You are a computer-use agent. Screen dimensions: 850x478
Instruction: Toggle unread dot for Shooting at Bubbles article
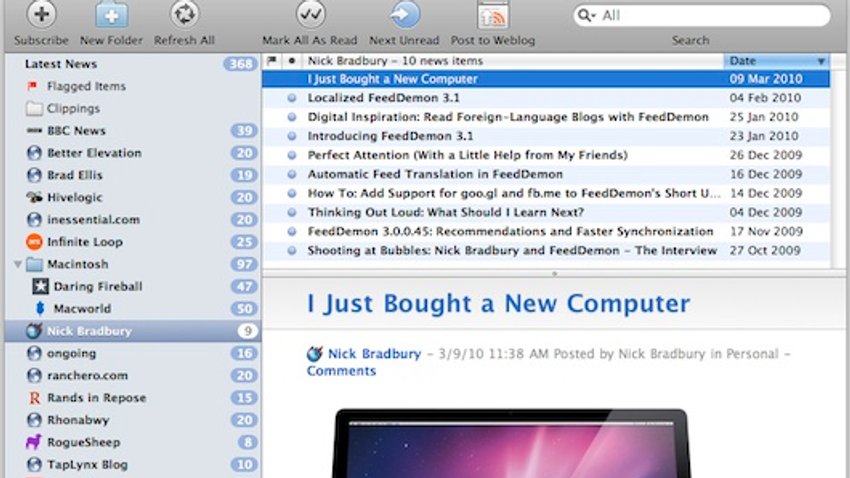coord(292,250)
